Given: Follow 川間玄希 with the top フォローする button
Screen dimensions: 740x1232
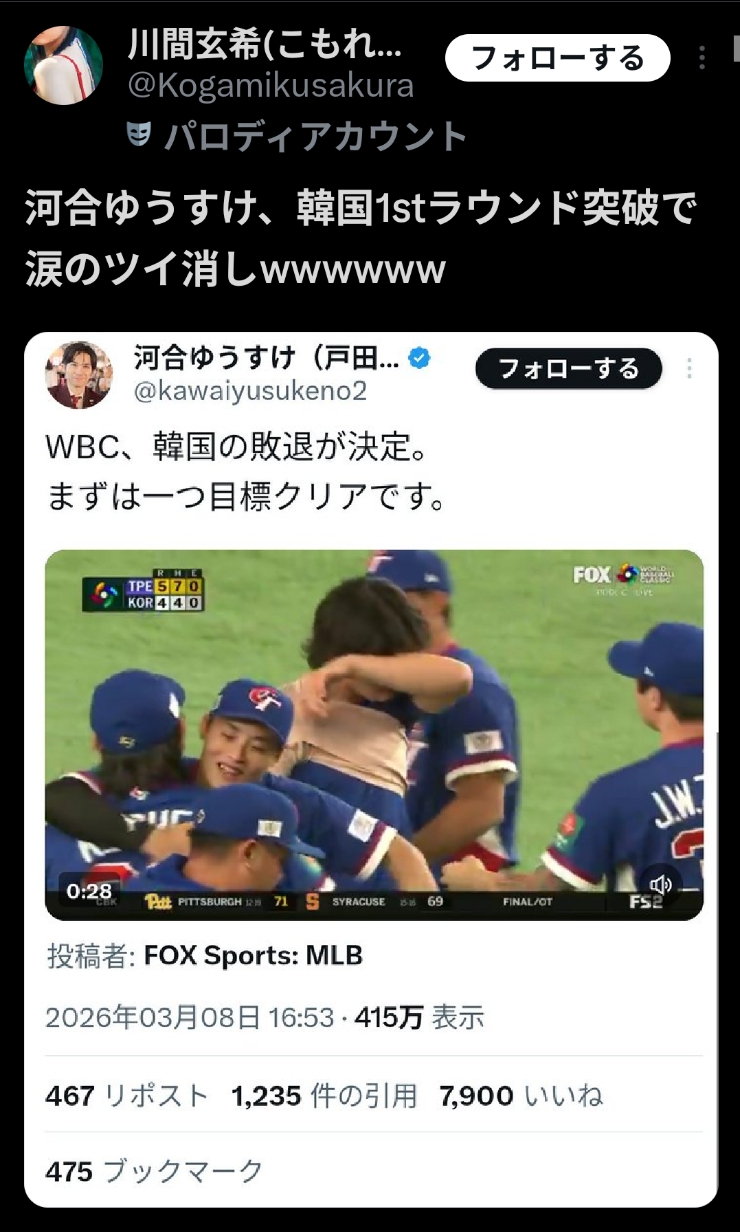Looking at the screenshot, I should click(558, 58).
